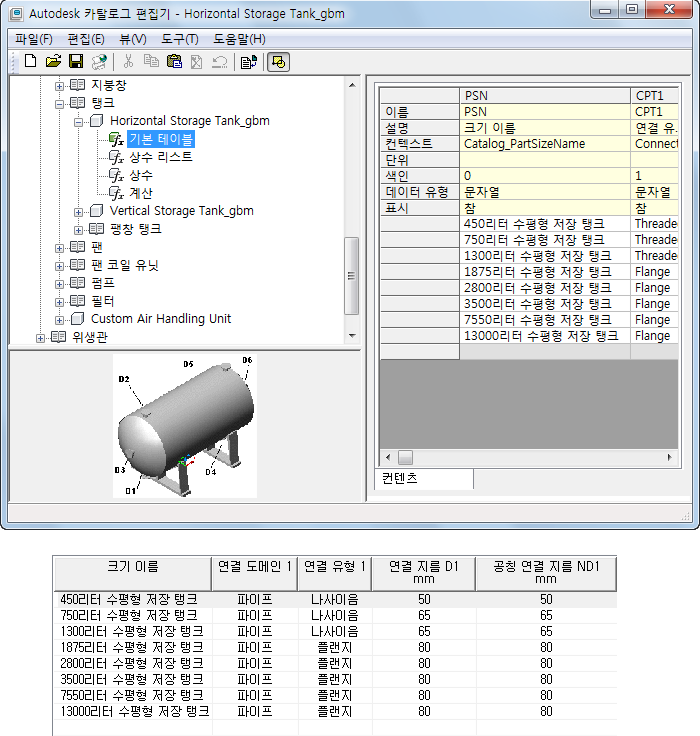Expand the Custom Air Handling Unit node

(59, 321)
